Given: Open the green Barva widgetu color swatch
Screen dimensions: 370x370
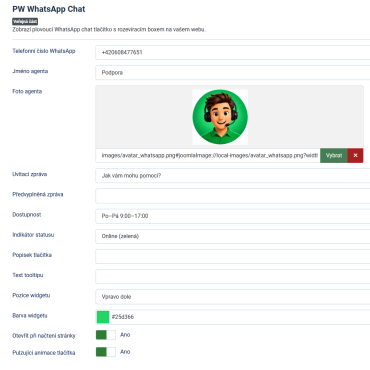Looking at the screenshot, I should 103,317.
